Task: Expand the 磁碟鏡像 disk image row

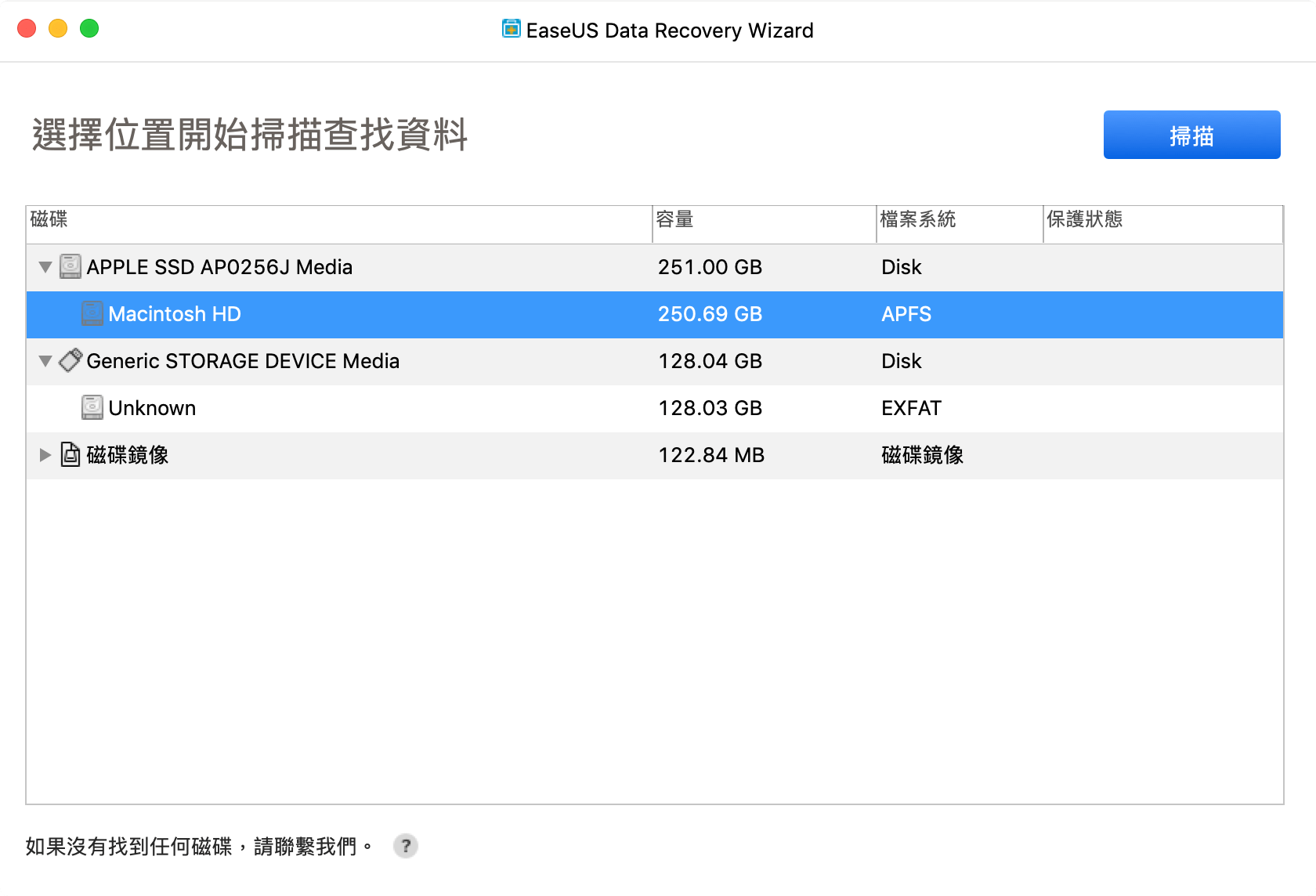Action: coord(45,455)
